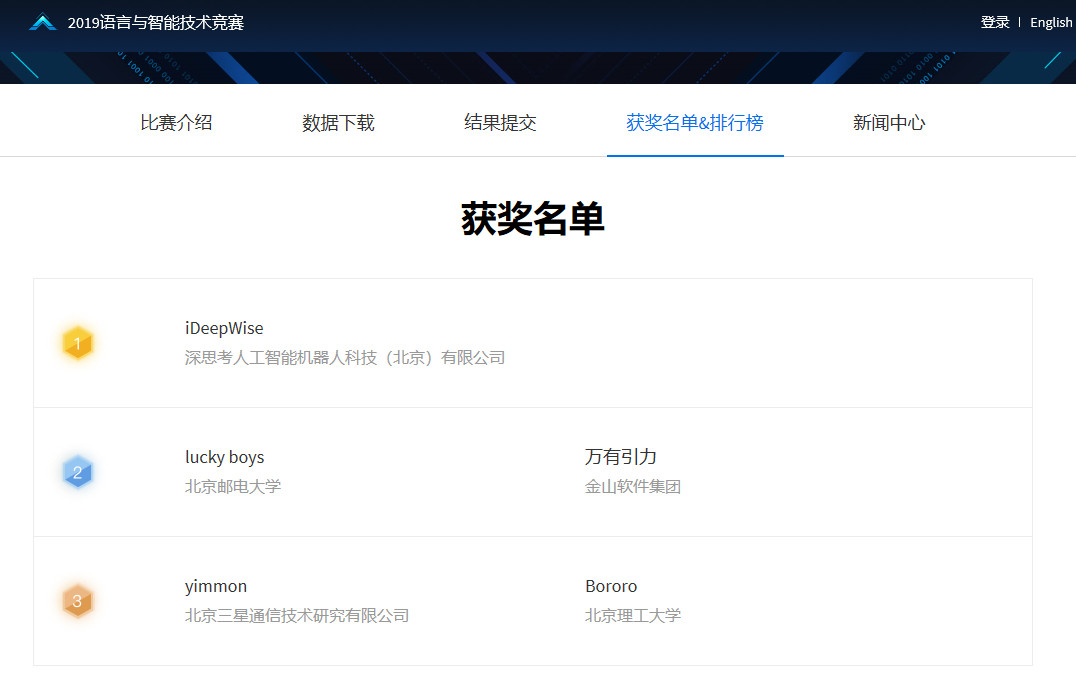Click team name Bororo
This screenshot has width=1076, height=686.
[611, 587]
